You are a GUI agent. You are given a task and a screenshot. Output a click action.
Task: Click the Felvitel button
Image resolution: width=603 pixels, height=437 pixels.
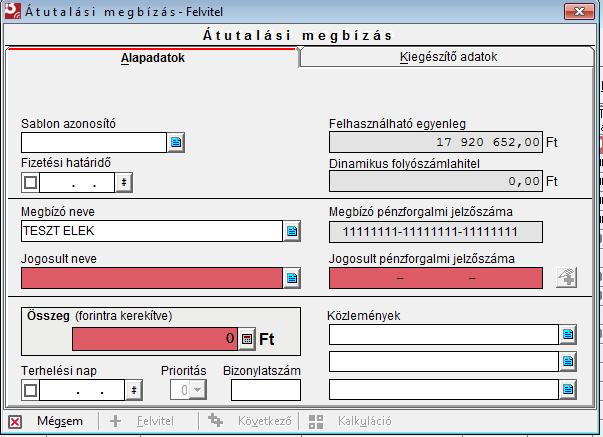pyautogui.click(x=155, y=421)
